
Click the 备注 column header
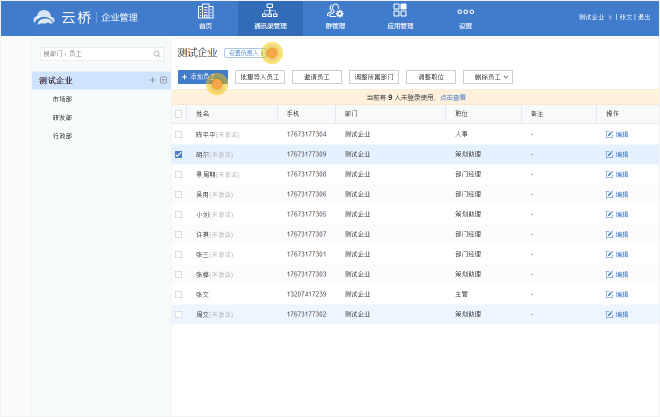coord(537,114)
